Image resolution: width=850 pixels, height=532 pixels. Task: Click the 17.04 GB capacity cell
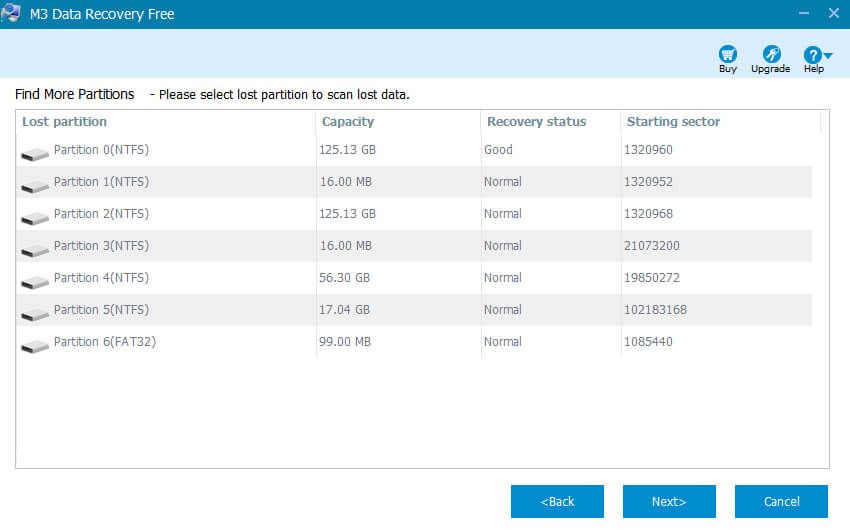pos(344,310)
